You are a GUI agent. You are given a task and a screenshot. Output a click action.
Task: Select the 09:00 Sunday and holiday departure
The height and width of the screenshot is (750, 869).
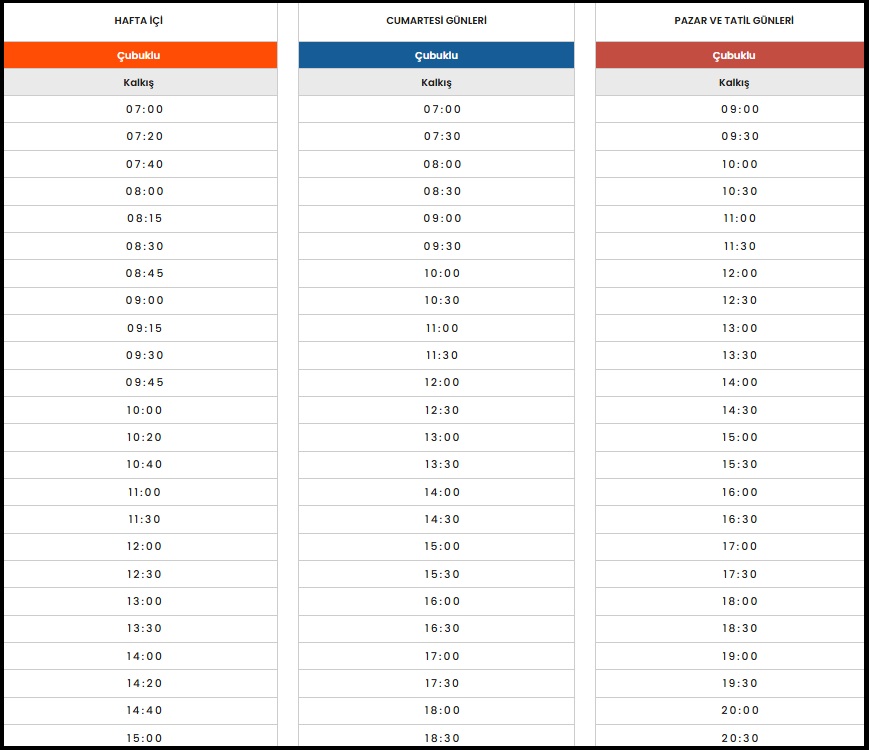tap(740, 110)
